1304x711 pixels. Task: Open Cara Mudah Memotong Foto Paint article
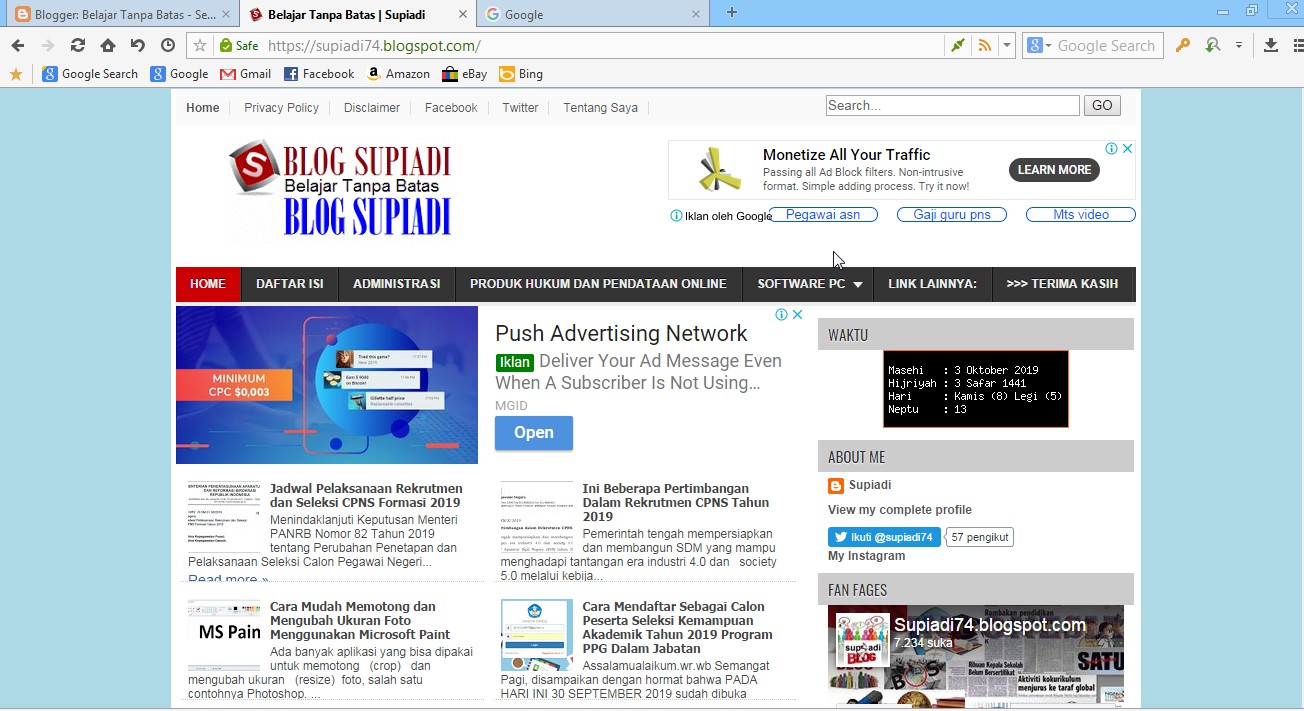(x=360, y=620)
